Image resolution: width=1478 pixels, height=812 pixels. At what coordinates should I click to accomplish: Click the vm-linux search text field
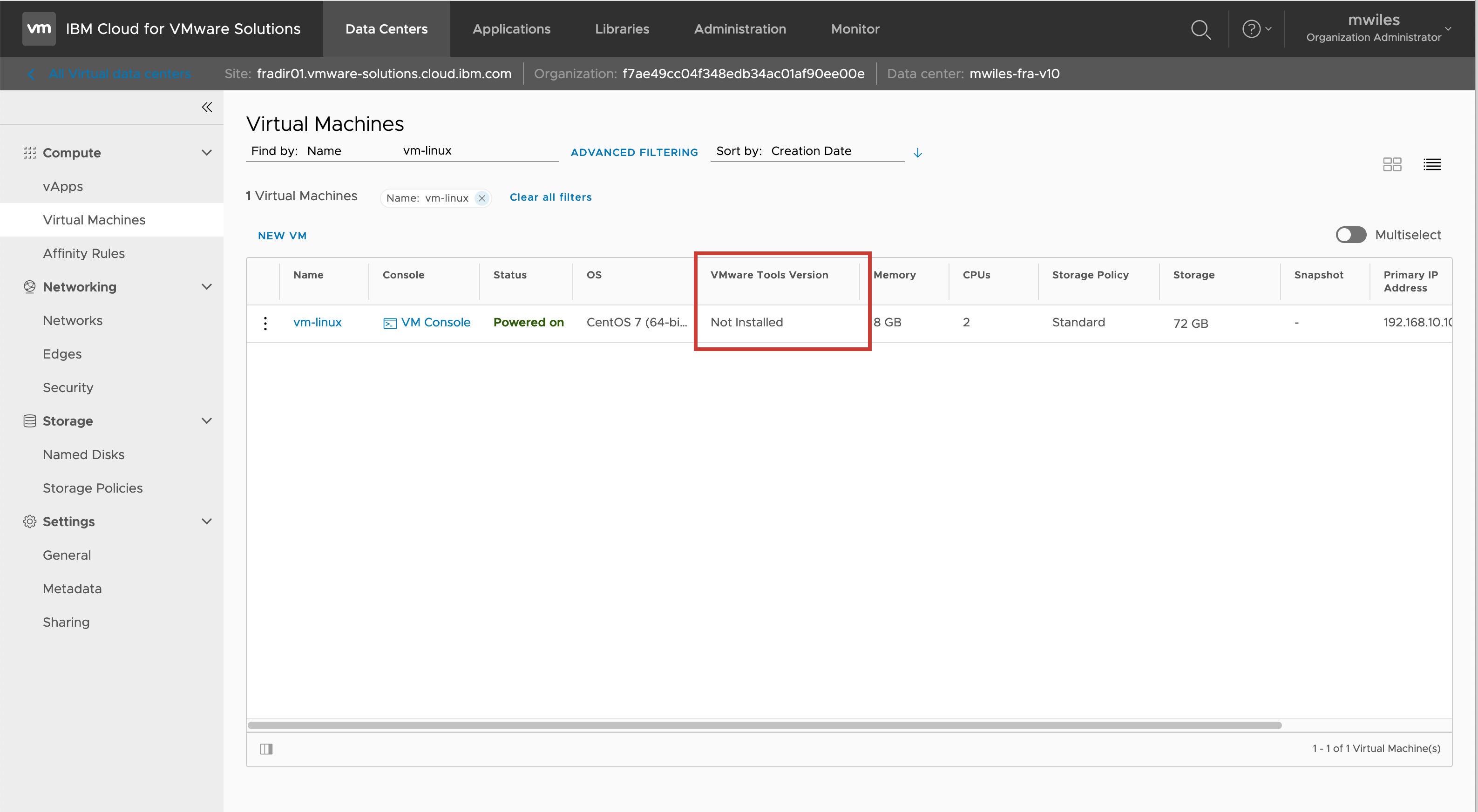pyautogui.click(x=479, y=150)
